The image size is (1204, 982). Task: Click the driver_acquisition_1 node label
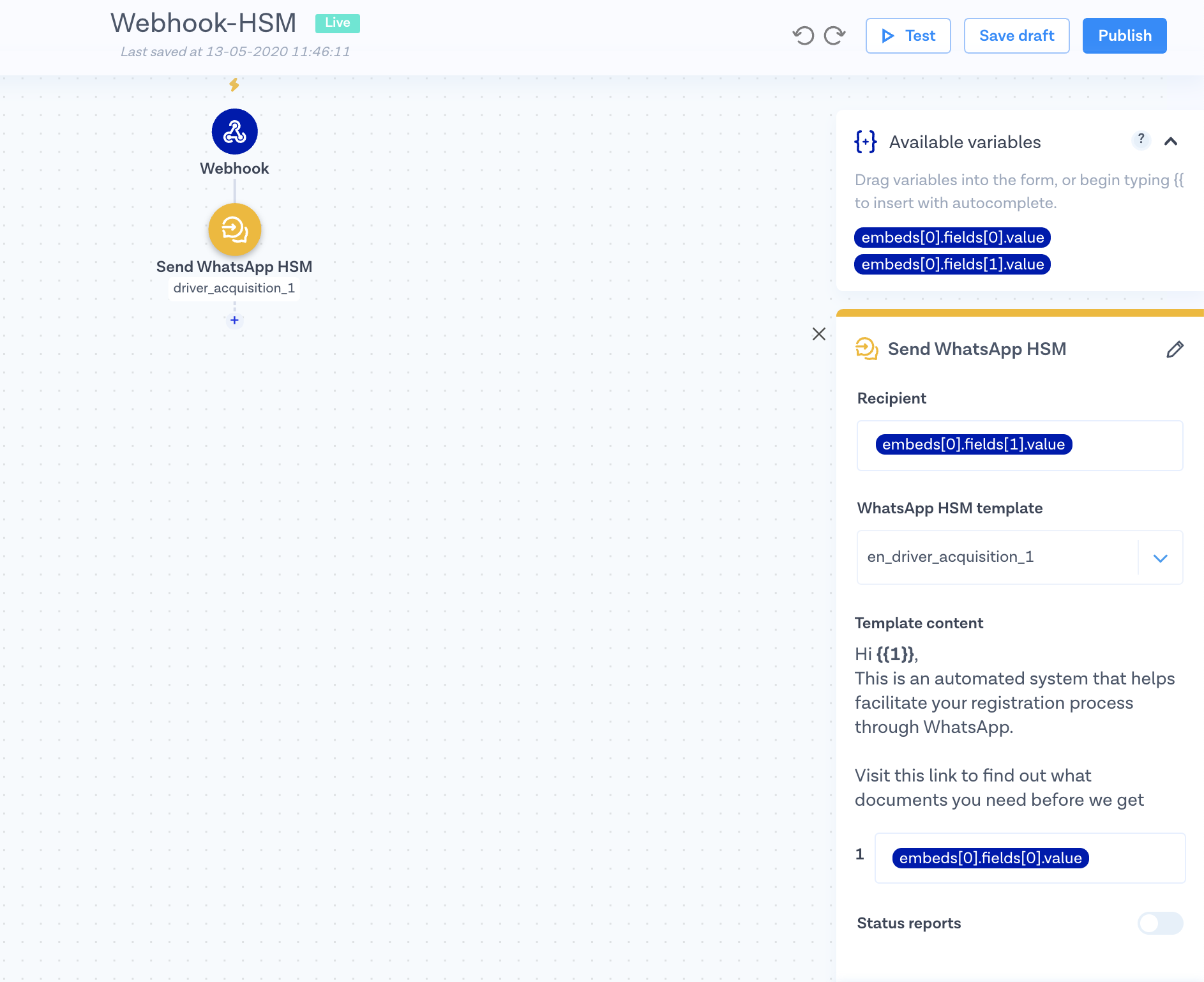click(x=234, y=288)
